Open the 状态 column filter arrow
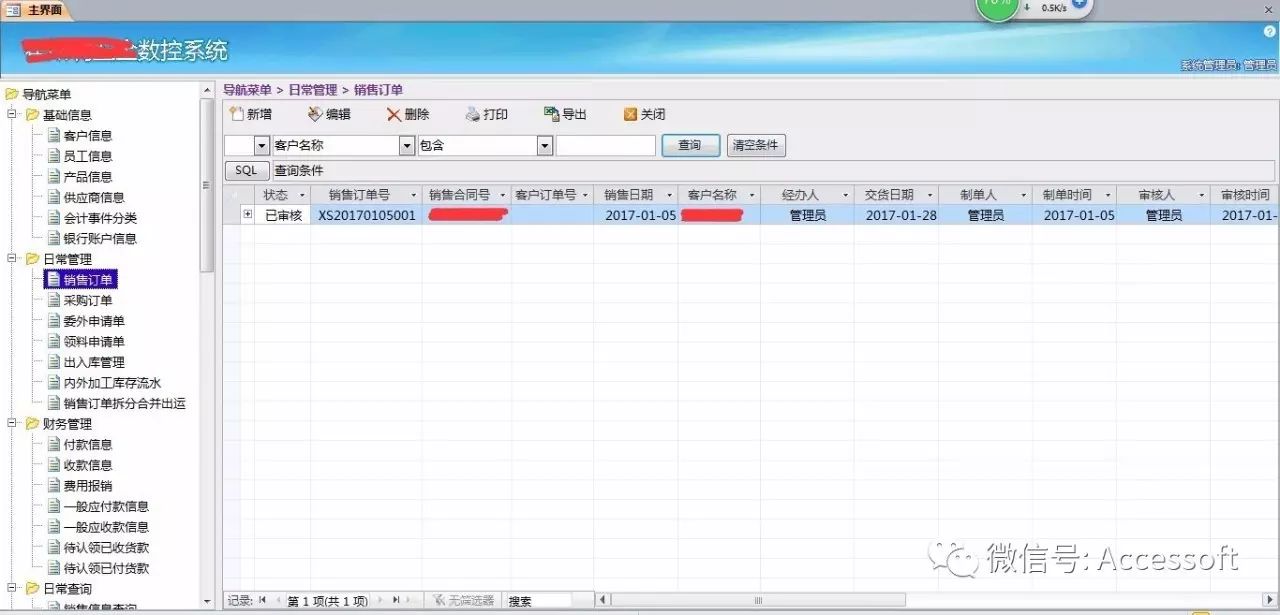The height and width of the screenshot is (615, 1280). pos(303,195)
